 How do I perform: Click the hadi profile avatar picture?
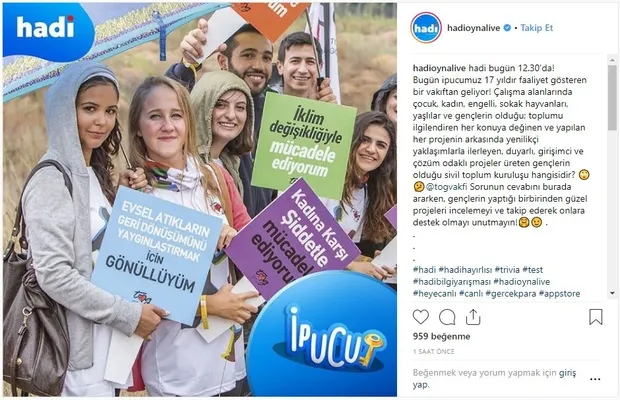pyautogui.click(x=426, y=28)
